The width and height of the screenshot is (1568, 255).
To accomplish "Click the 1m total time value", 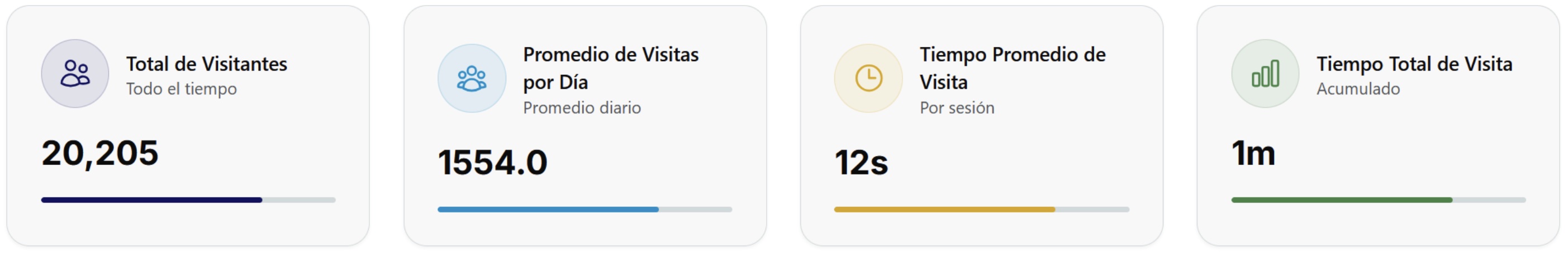I will [1253, 153].
